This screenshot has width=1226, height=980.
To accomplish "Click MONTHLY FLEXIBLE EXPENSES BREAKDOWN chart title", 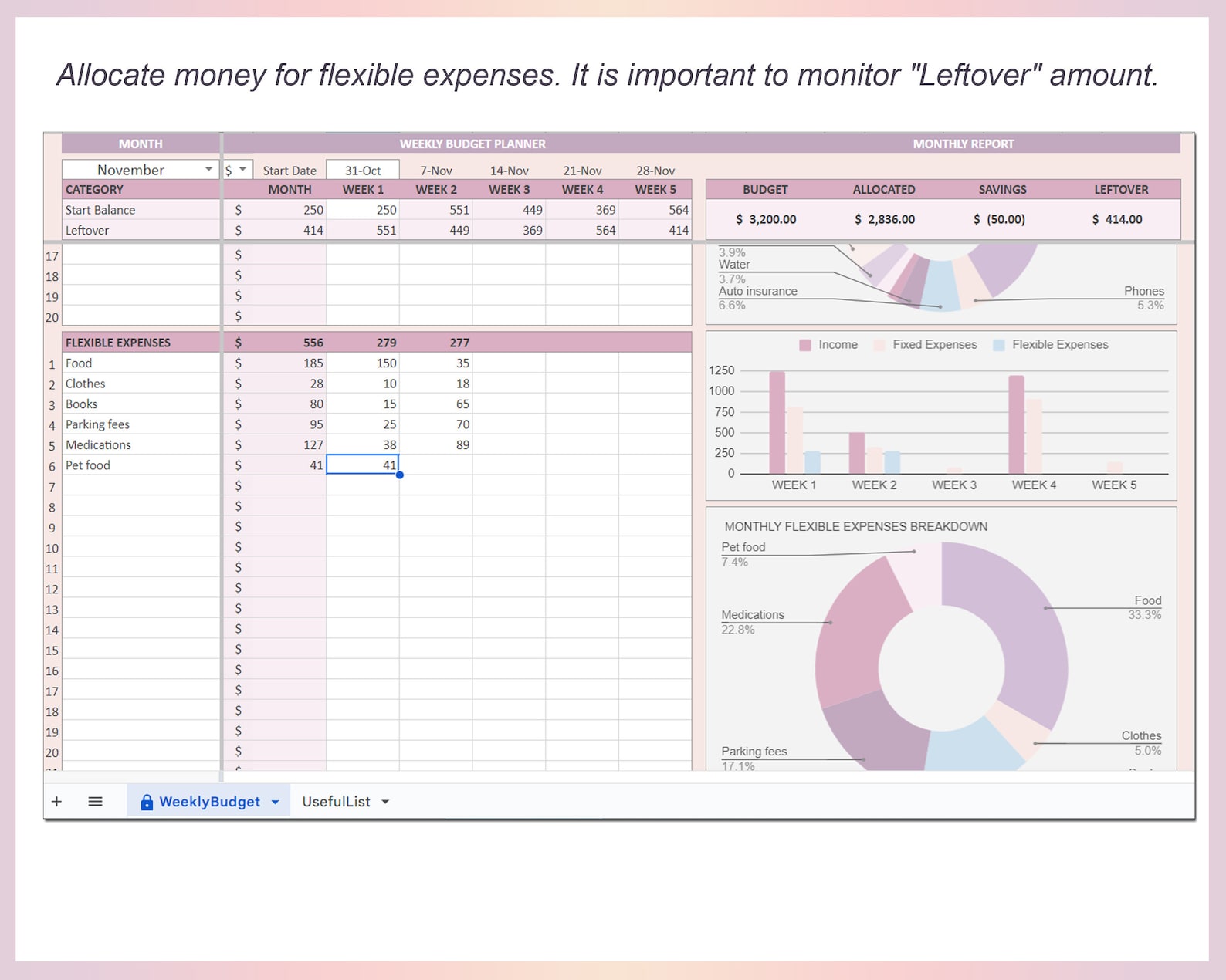I will click(855, 526).
